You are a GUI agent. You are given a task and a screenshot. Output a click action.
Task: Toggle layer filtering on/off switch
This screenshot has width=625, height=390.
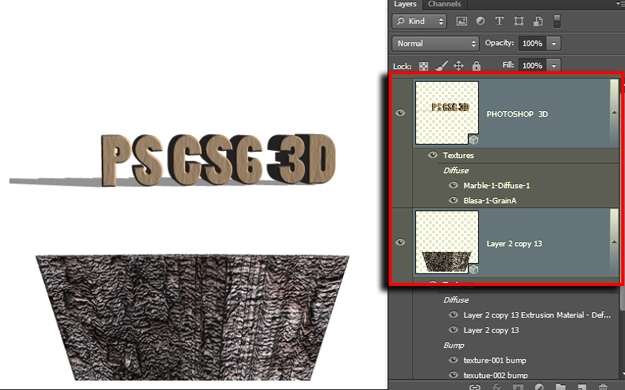pyautogui.click(x=557, y=21)
